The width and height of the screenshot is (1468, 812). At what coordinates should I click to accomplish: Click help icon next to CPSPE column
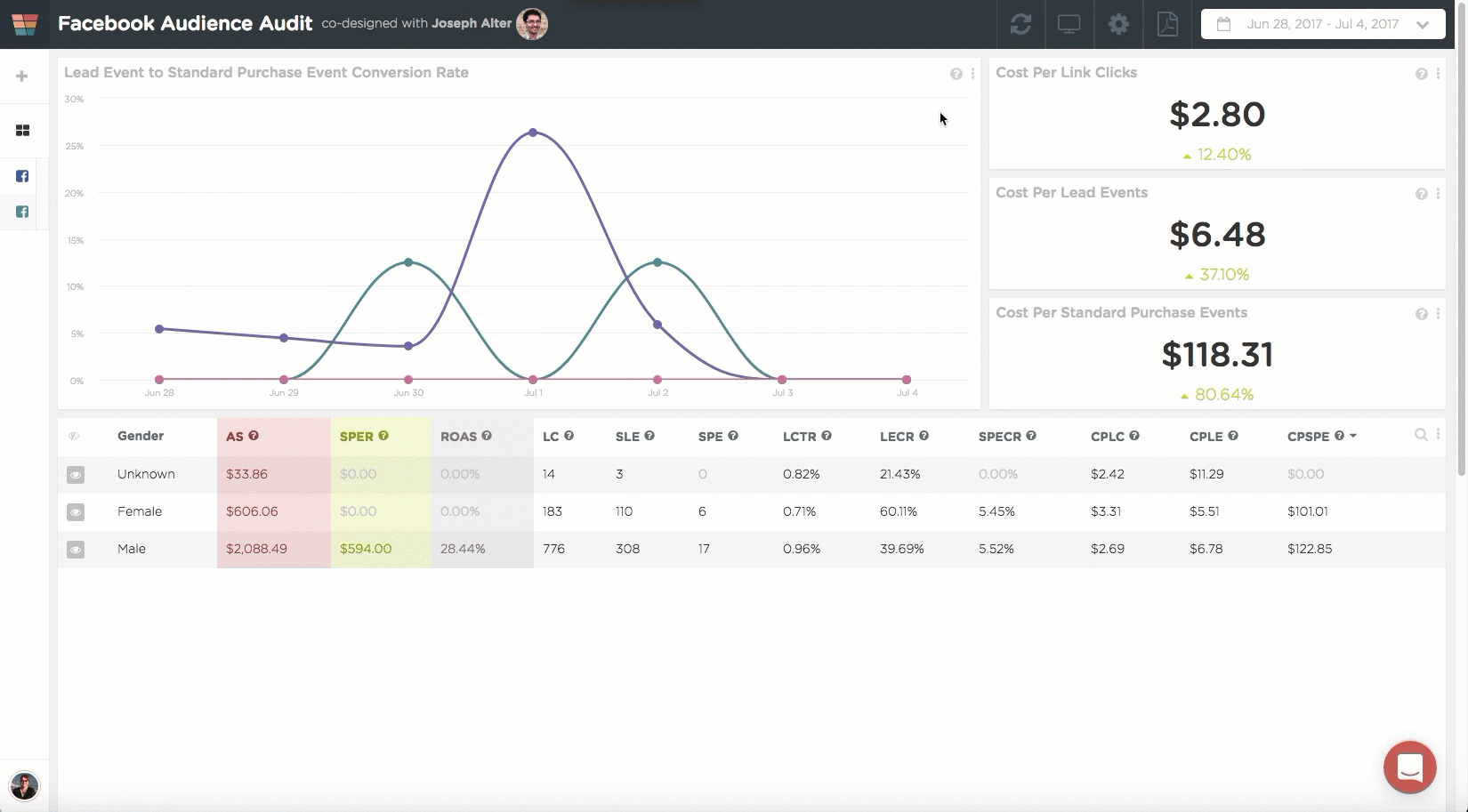click(1339, 436)
